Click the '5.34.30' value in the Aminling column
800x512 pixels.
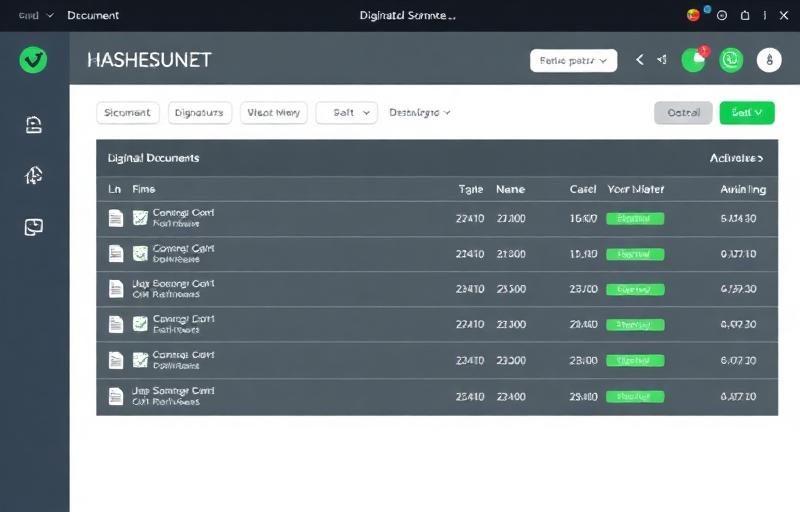point(738,218)
